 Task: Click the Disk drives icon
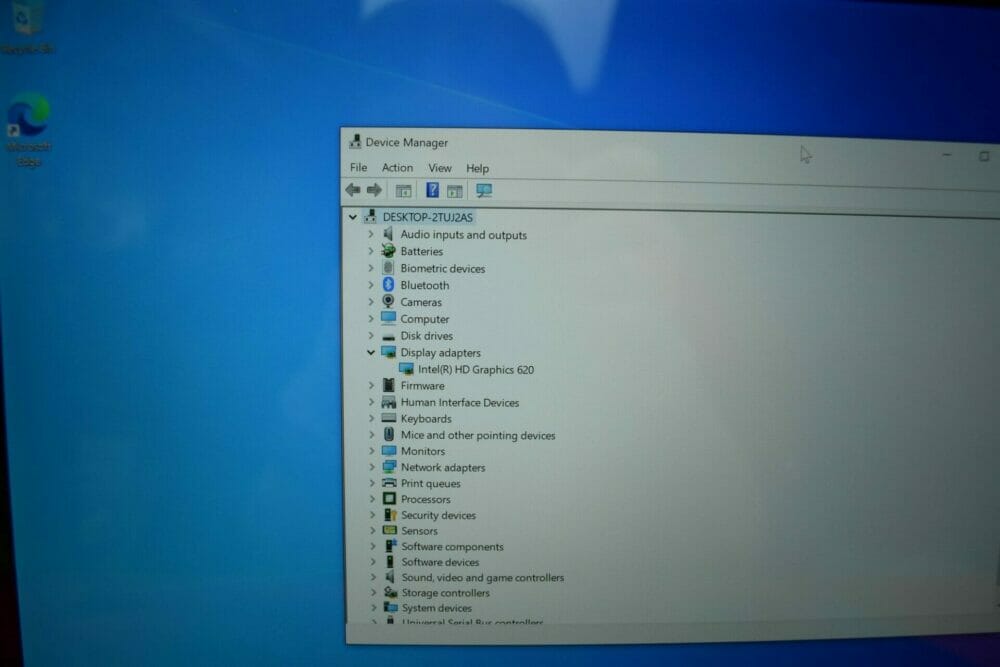[388, 336]
